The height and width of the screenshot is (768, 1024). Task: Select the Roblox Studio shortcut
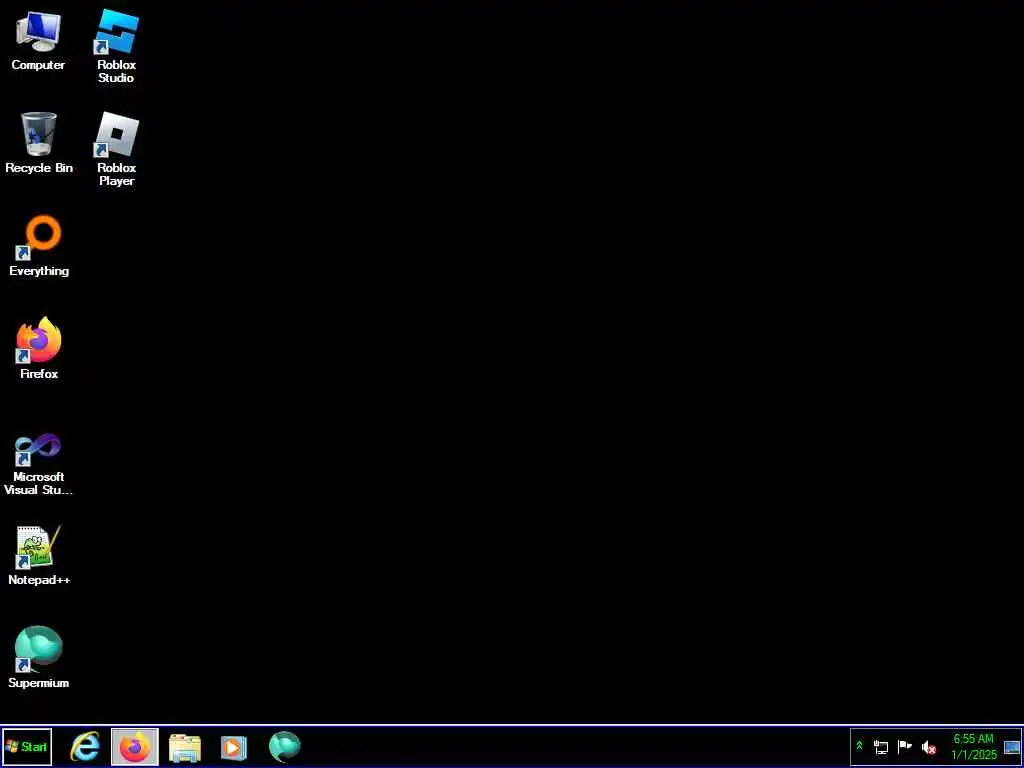point(116,47)
